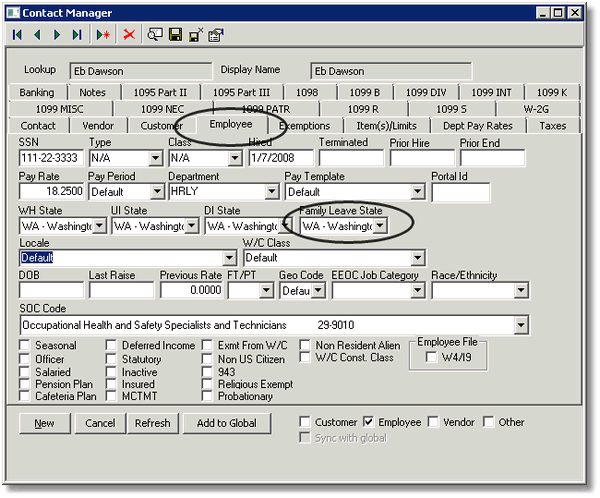Click the save-and-close disk icon
The height and width of the screenshot is (498, 600).
[196, 35]
